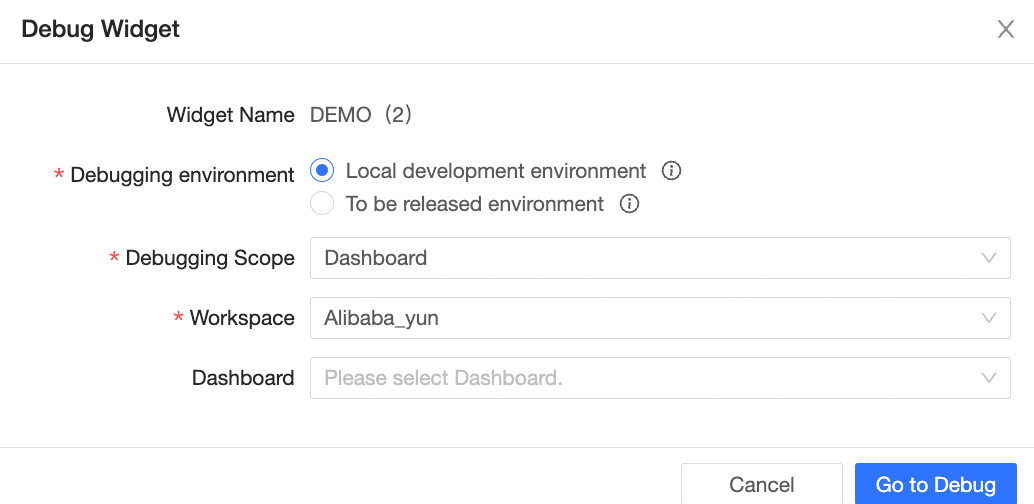Click the 'Local development environment' option text
The image size is (1034, 504).
click(x=496, y=171)
